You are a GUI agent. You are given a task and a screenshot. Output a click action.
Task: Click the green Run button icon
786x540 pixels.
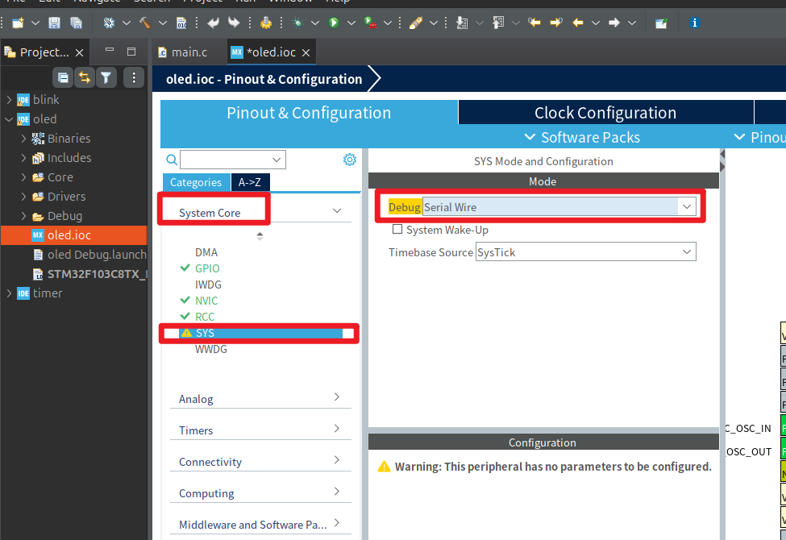point(334,22)
